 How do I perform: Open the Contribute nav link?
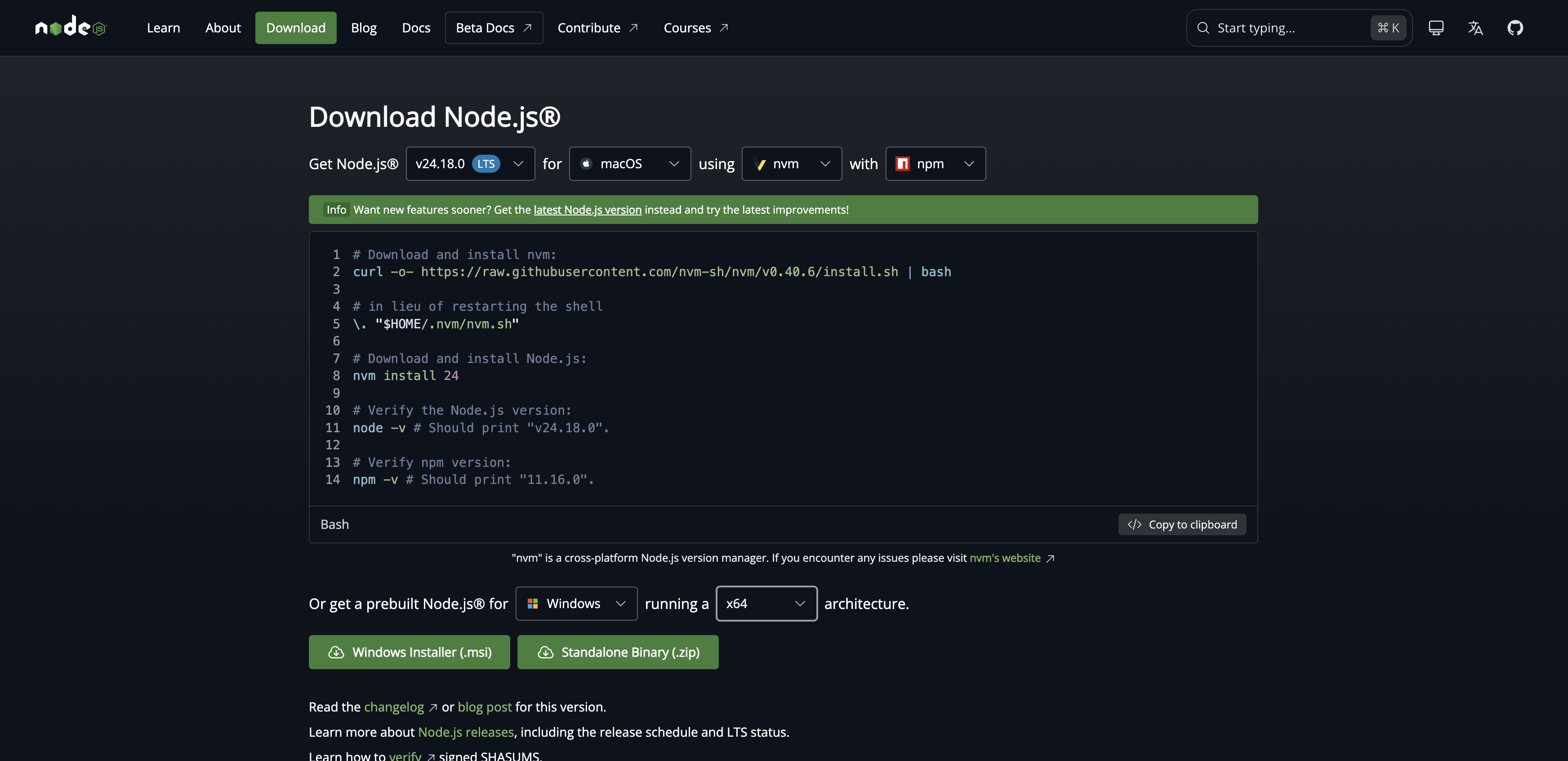(x=598, y=27)
